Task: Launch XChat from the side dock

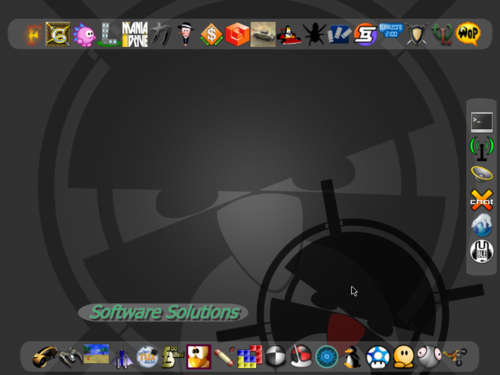Action: pos(482,200)
